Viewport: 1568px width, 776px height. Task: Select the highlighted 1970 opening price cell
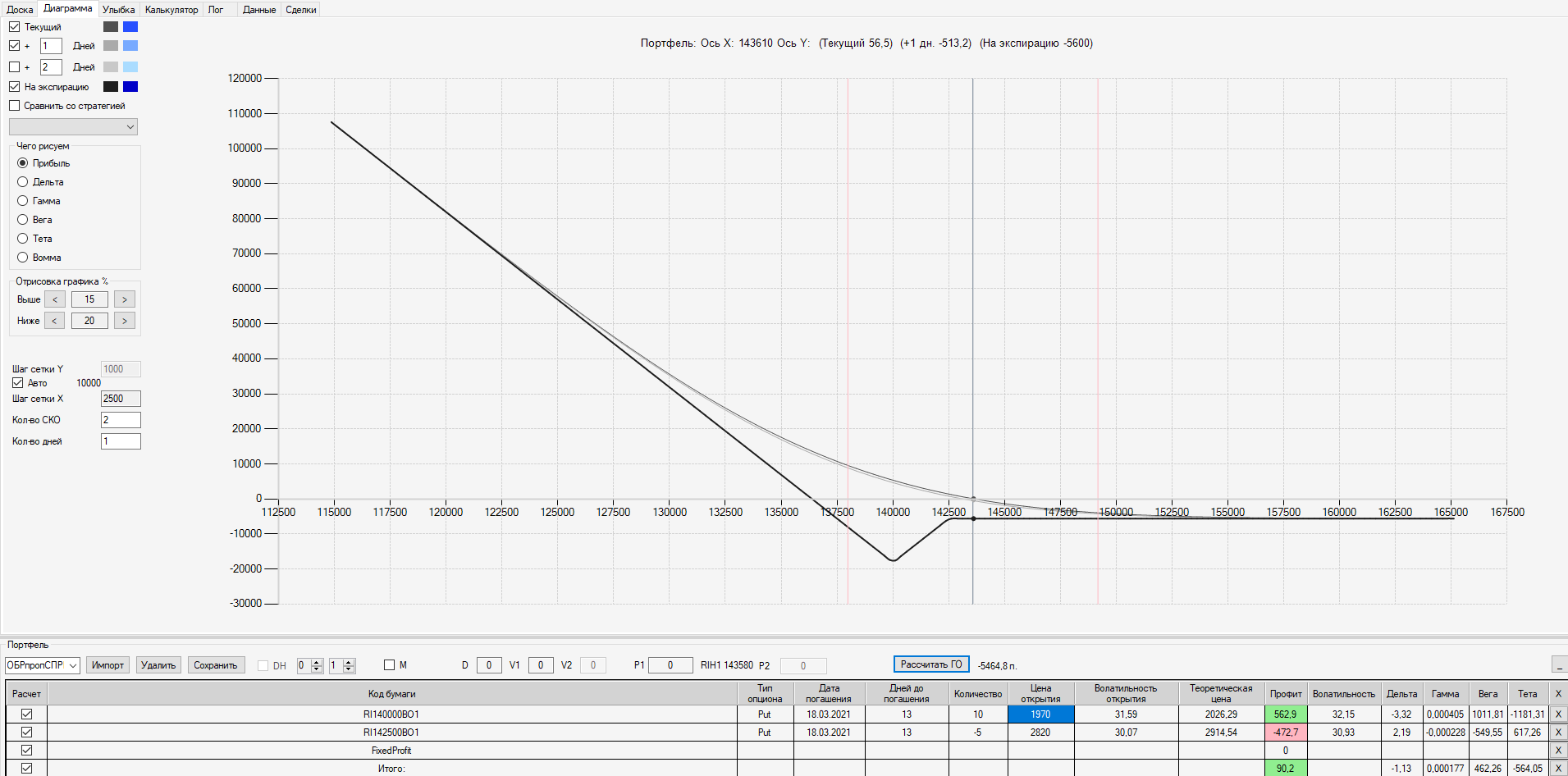[1040, 714]
